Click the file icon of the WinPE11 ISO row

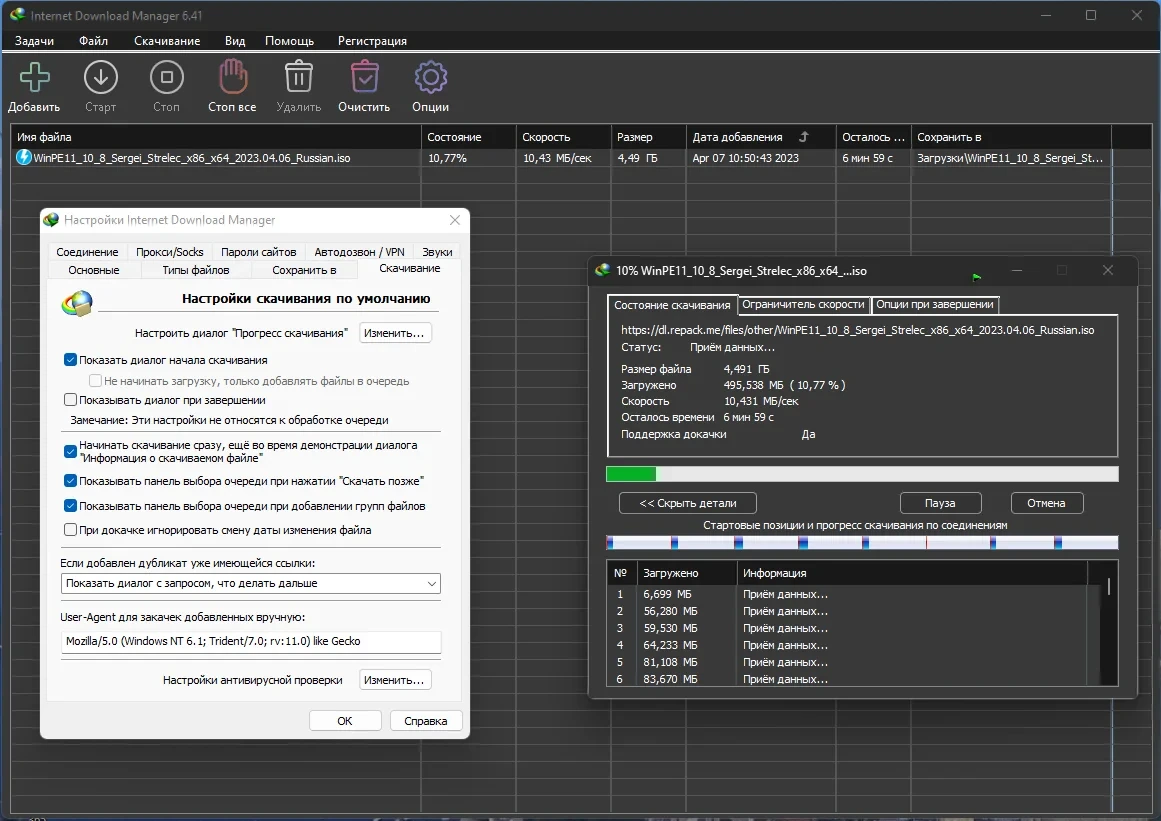24,157
